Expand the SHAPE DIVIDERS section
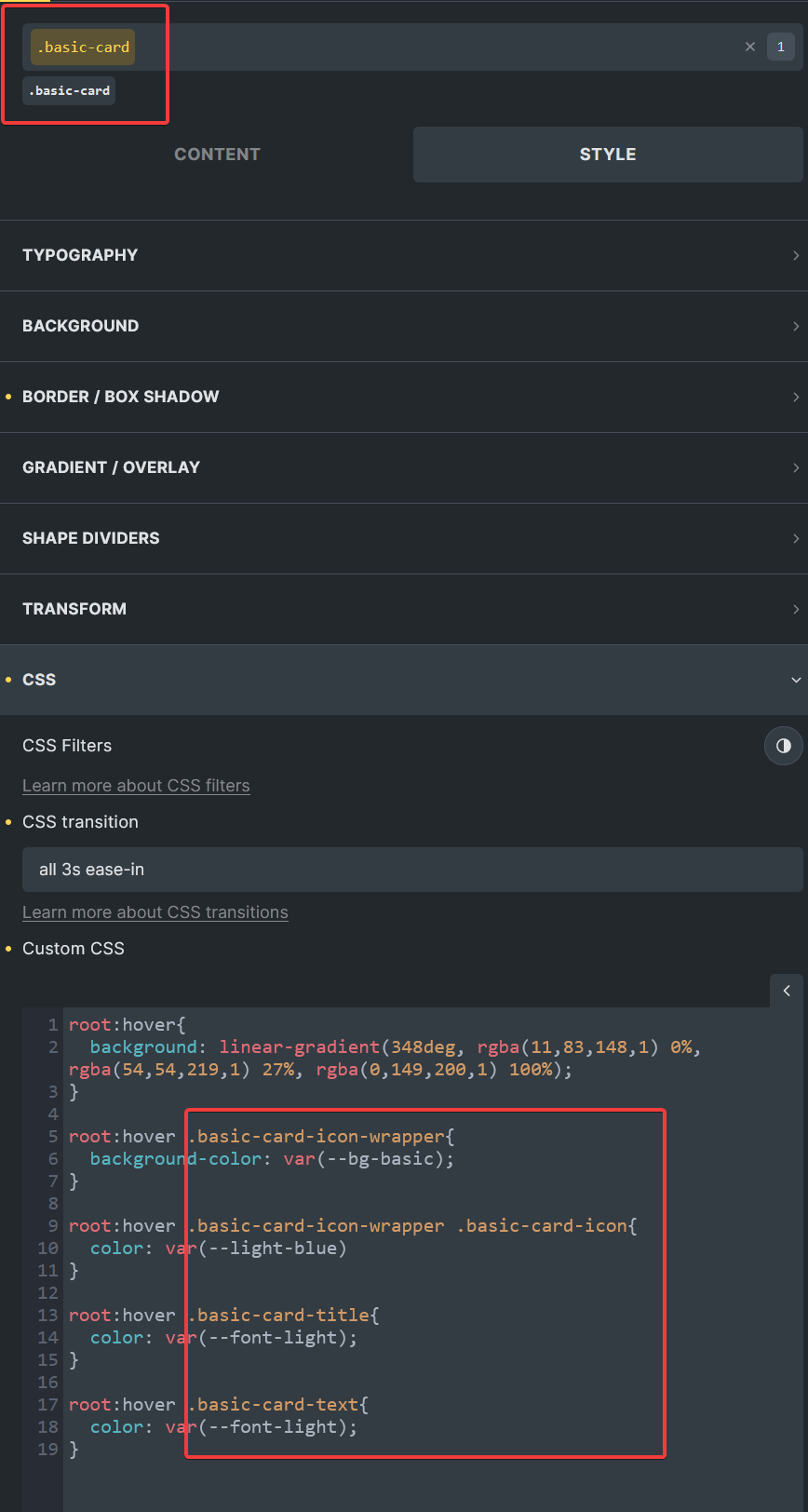Screen dimensions: 808x1512 click(404, 538)
